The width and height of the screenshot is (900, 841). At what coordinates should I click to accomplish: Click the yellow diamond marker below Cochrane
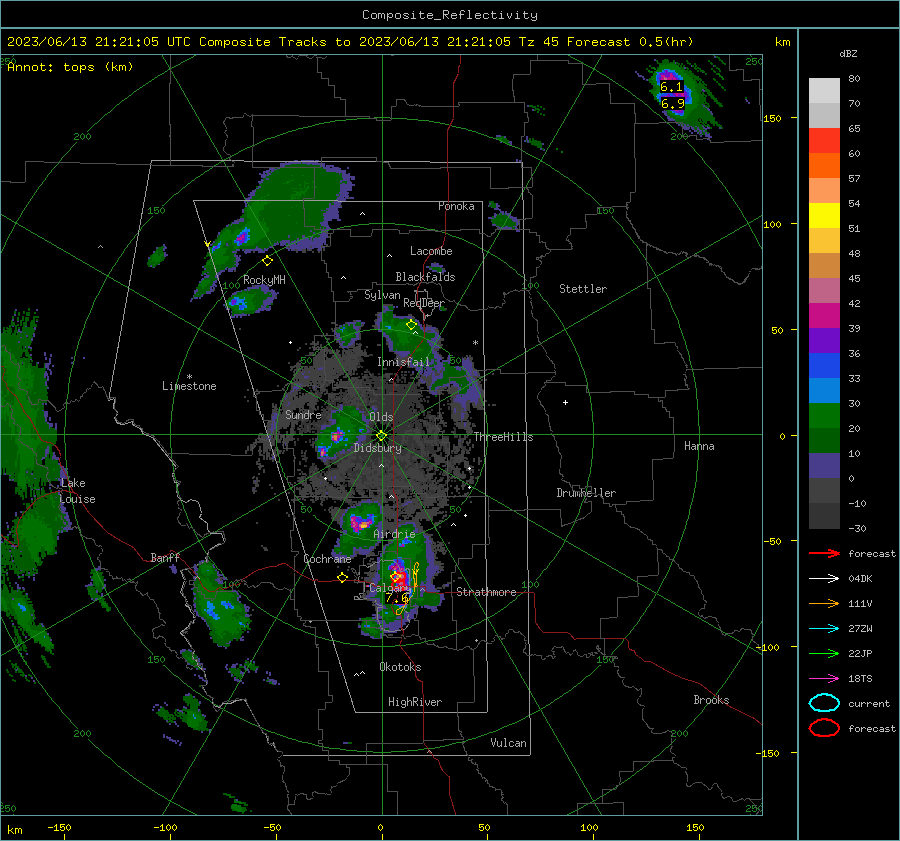(342, 578)
